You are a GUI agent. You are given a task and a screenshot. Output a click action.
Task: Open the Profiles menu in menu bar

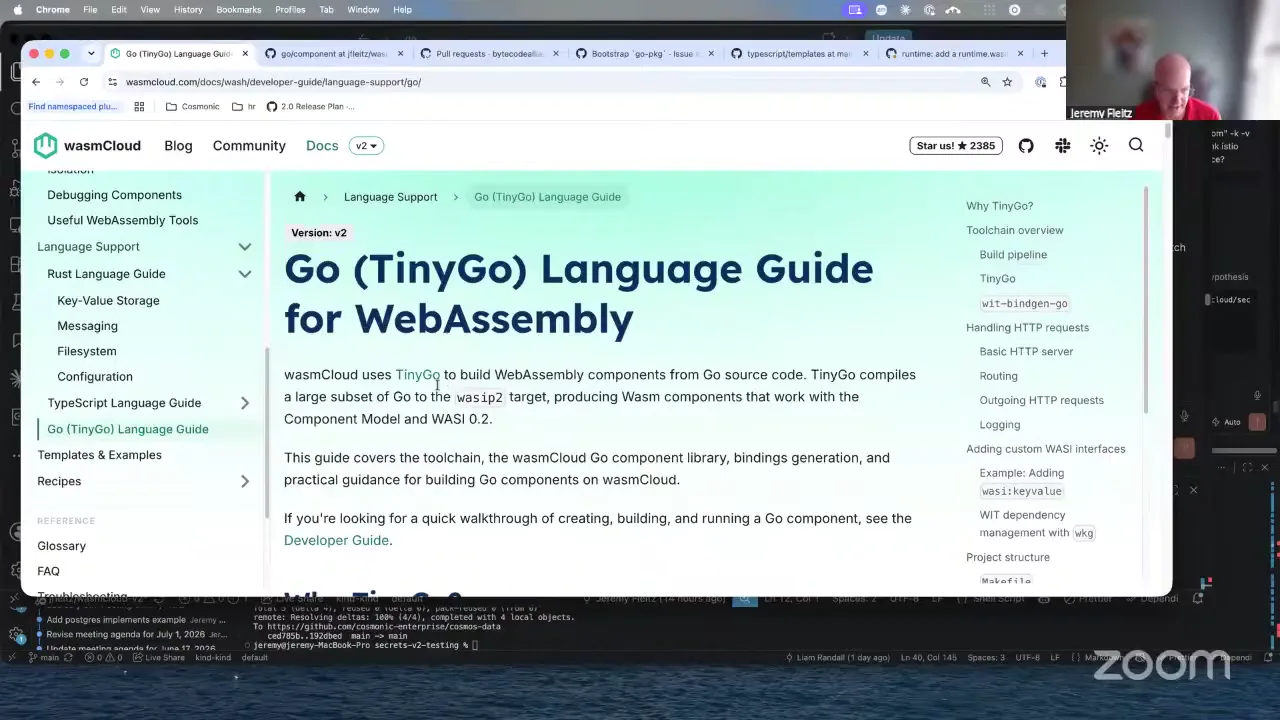[x=290, y=10]
